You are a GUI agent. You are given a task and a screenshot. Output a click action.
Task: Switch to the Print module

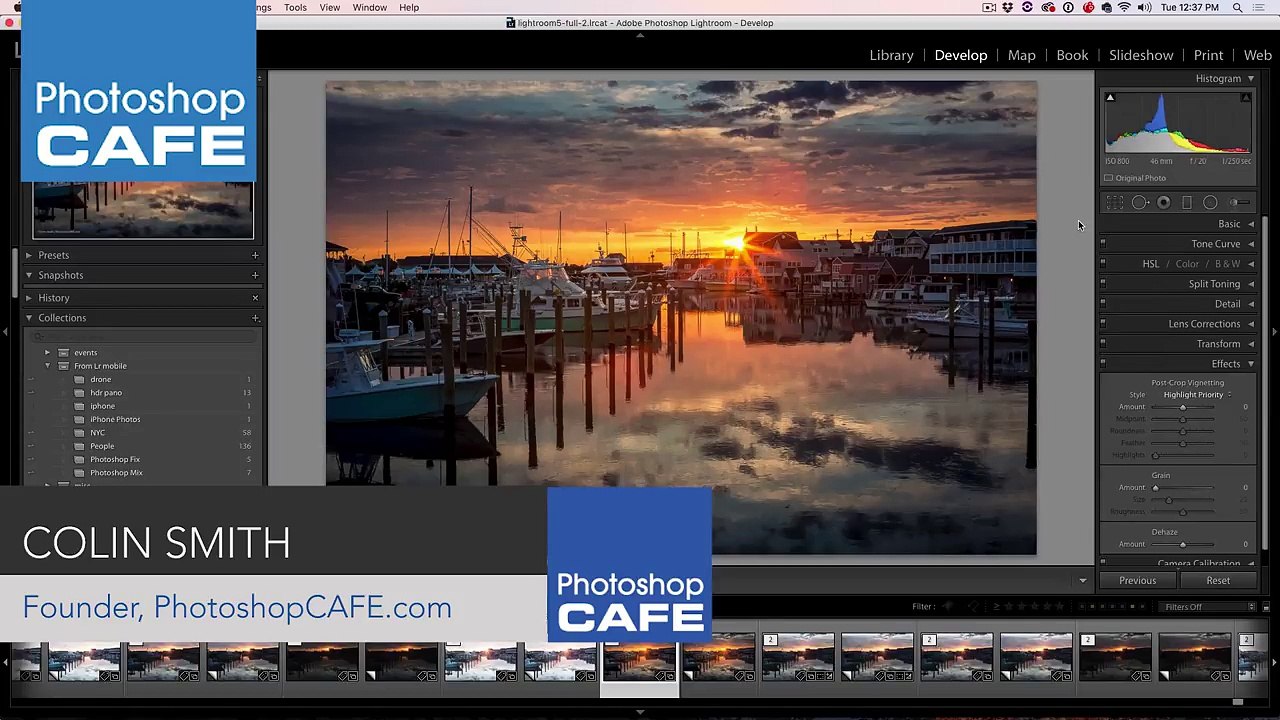1208,55
